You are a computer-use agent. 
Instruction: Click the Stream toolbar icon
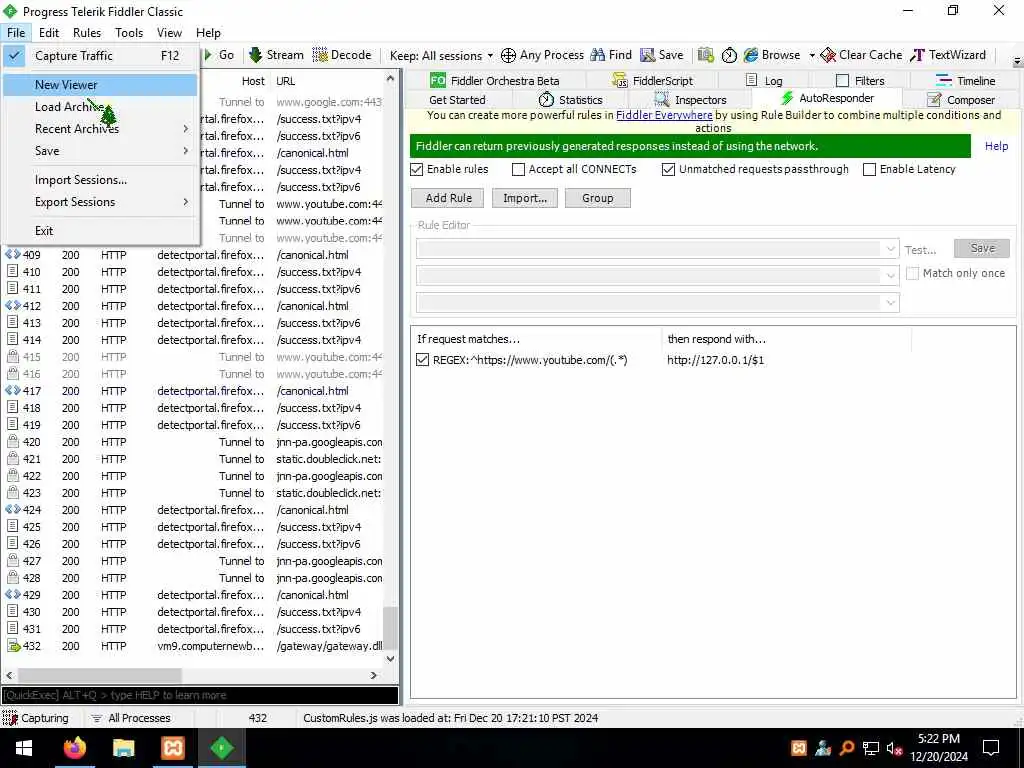256,55
